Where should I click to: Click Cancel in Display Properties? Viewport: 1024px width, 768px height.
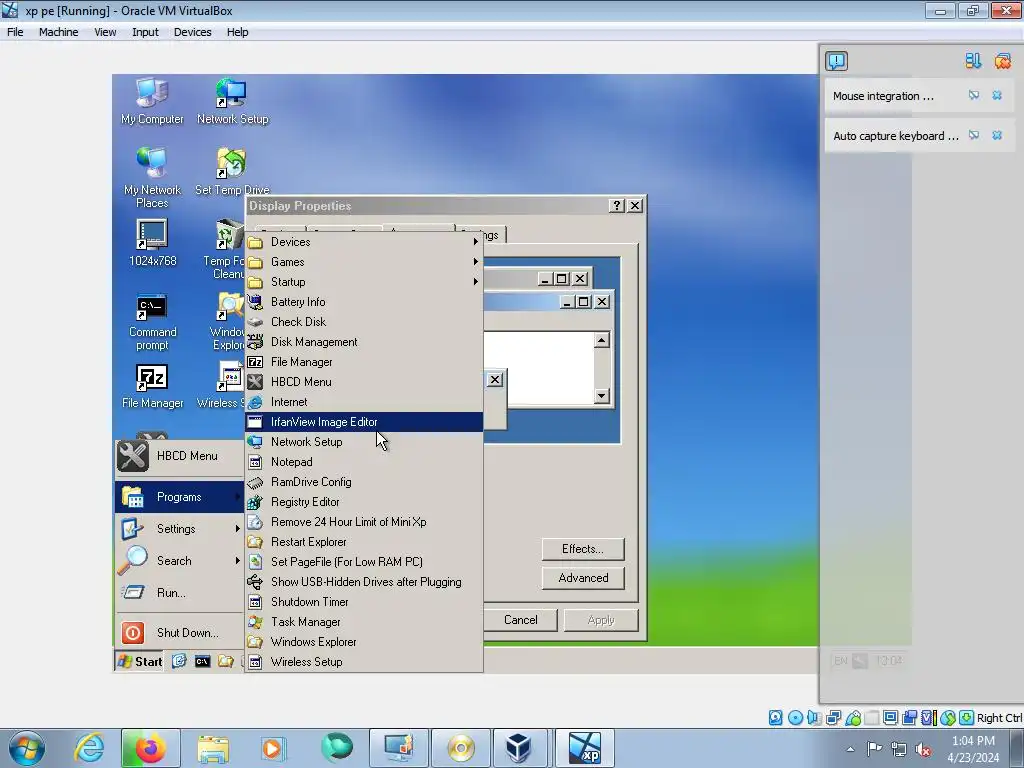tap(520, 620)
